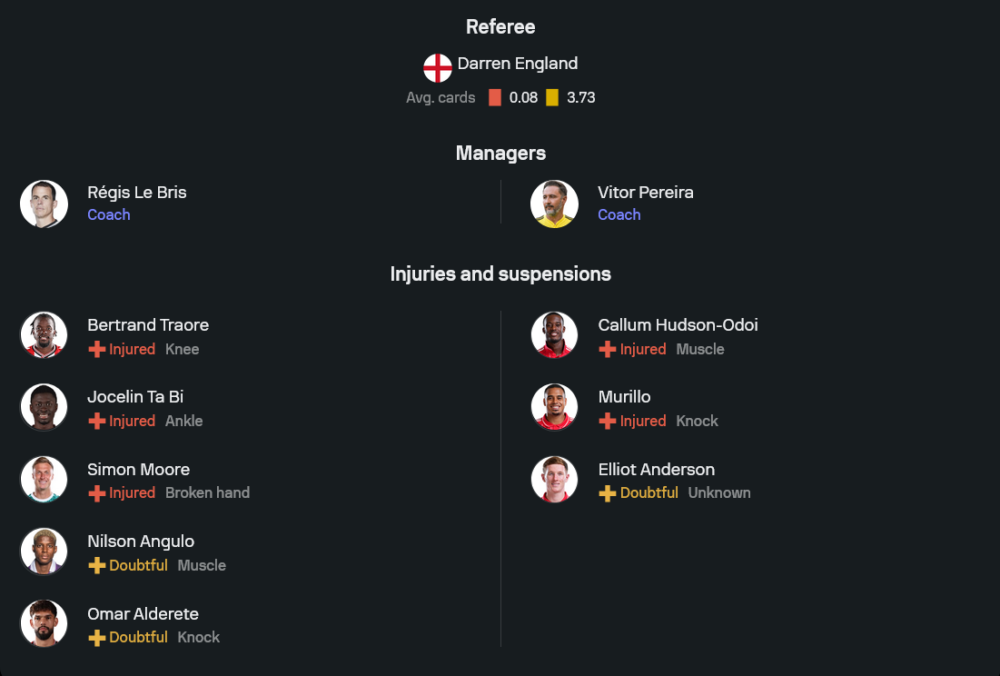This screenshot has height=676, width=1000.
Task: Click Callum Hudson-Odoi's player photo
Action: [554, 335]
